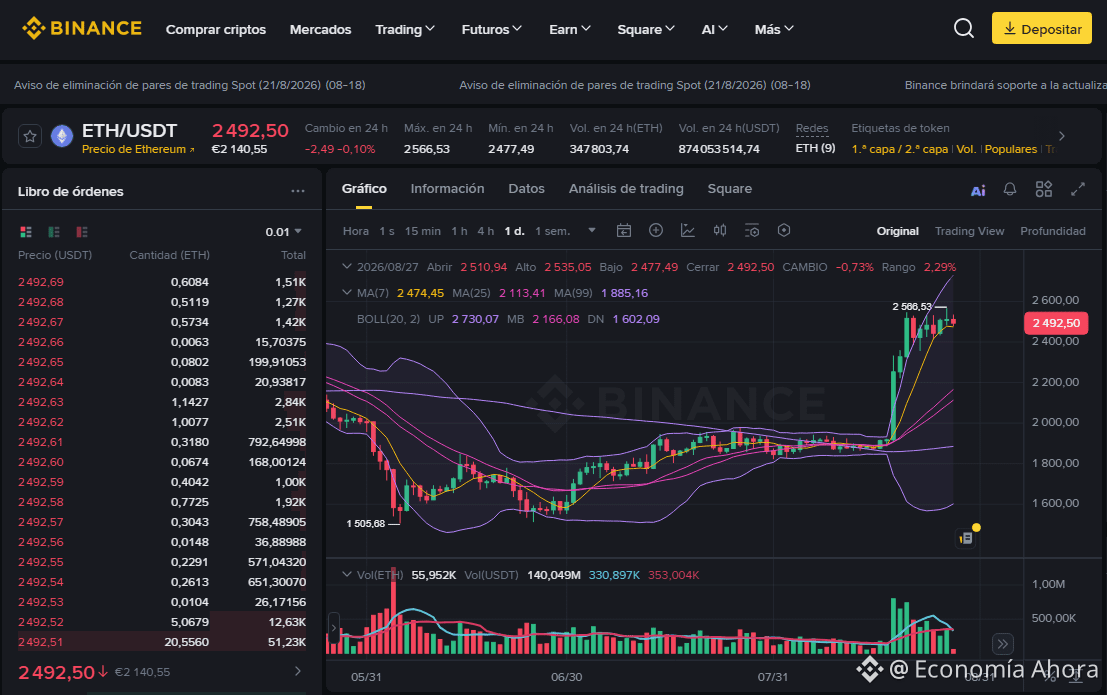The image size is (1107, 695).
Task: Open Binance brindará soporte announcement
Action: (x=1006, y=85)
